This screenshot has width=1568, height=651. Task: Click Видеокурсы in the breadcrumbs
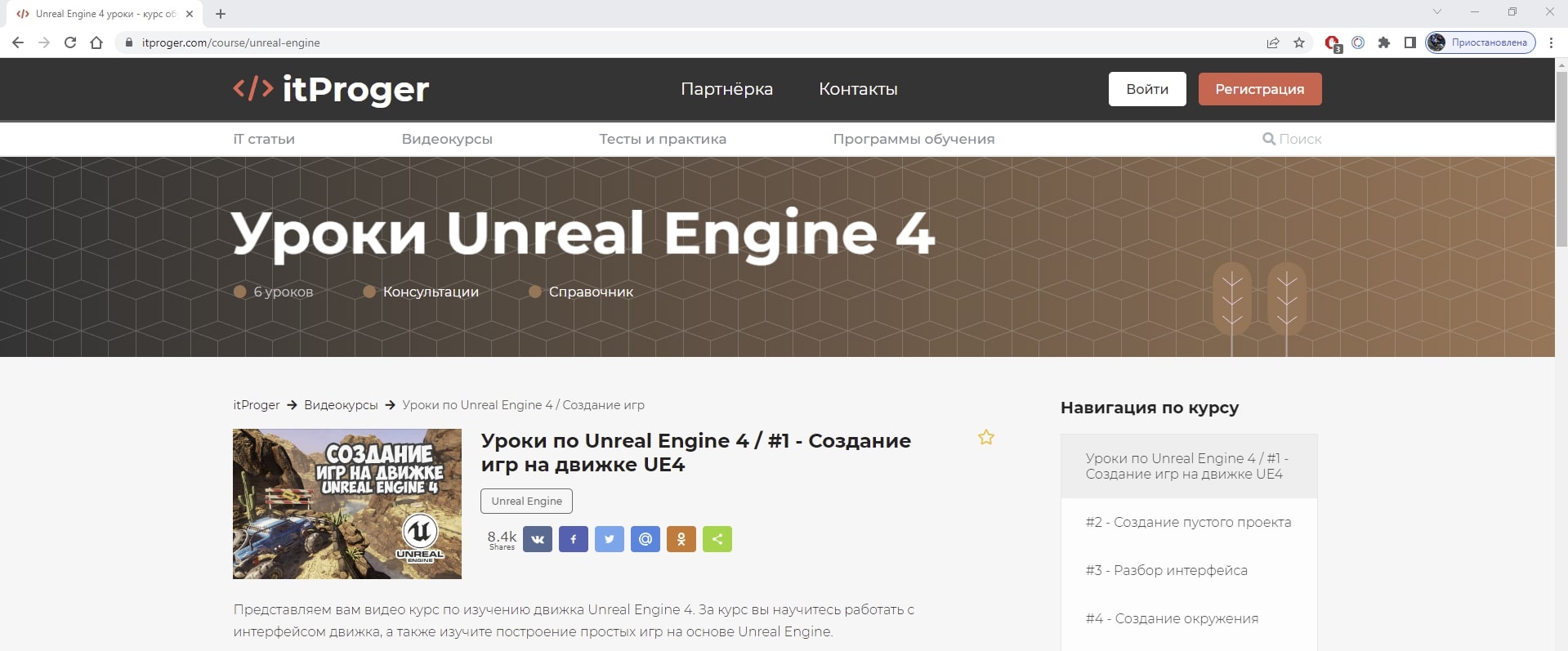(x=341, y=405)
